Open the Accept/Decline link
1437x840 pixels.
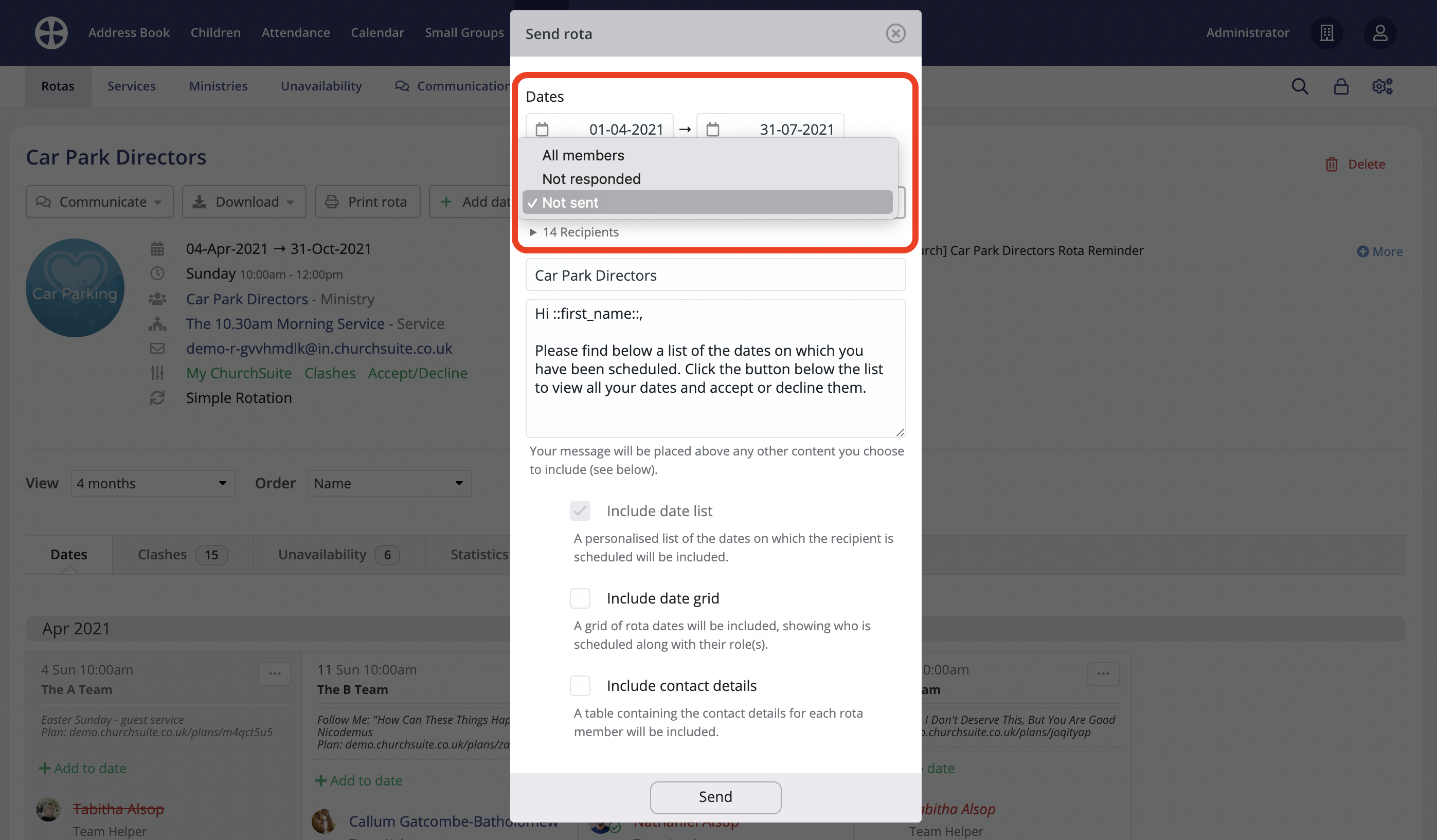(x=417, y=373)
